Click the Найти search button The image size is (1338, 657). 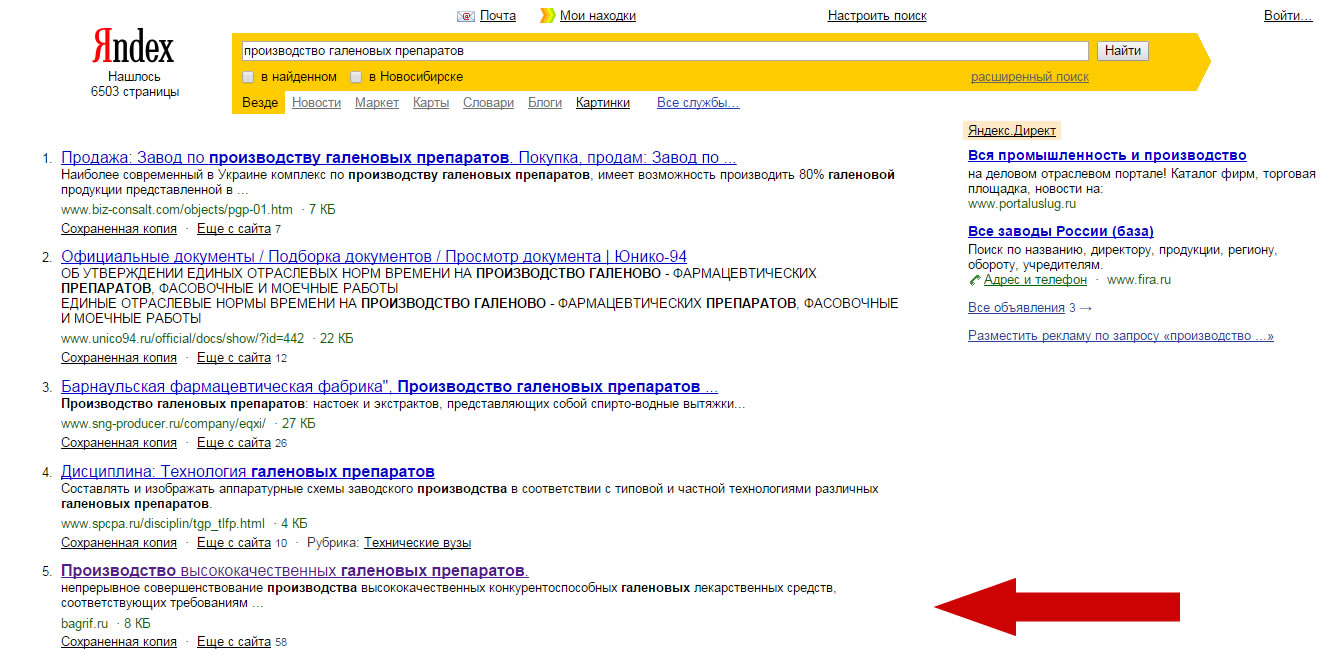coord(1123,51)
